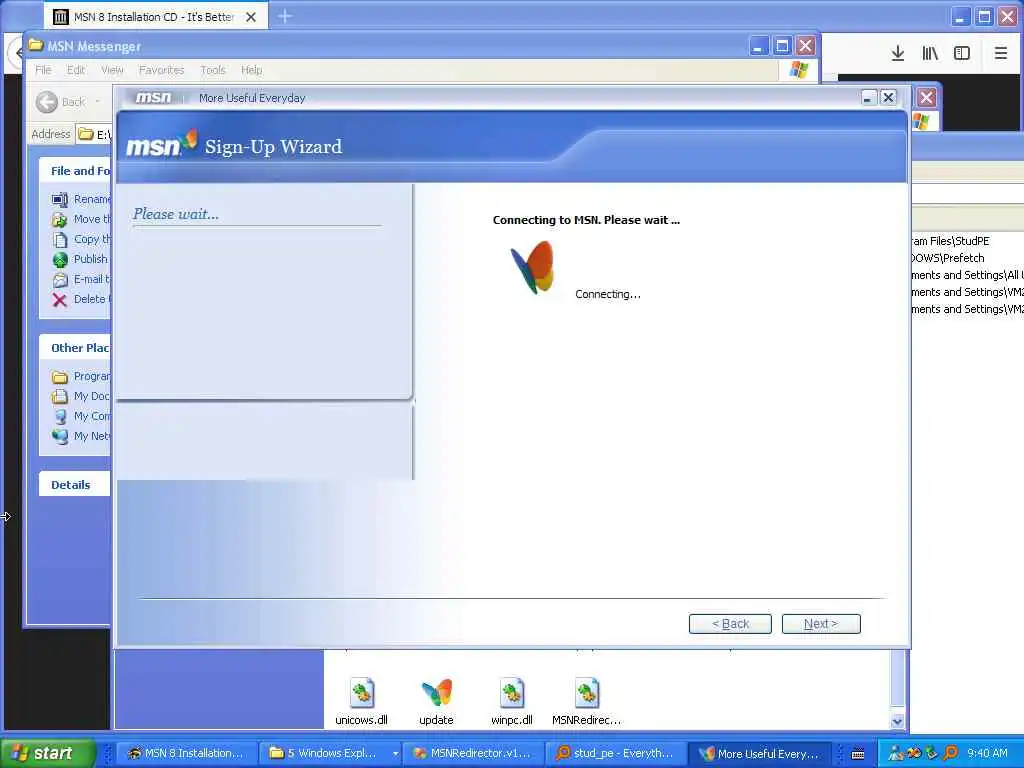Image resolution: width=1024 pixels, height=768 pixels.
Task: Open the Edit menu in MSN Messenger window
Action: (76, 70)
